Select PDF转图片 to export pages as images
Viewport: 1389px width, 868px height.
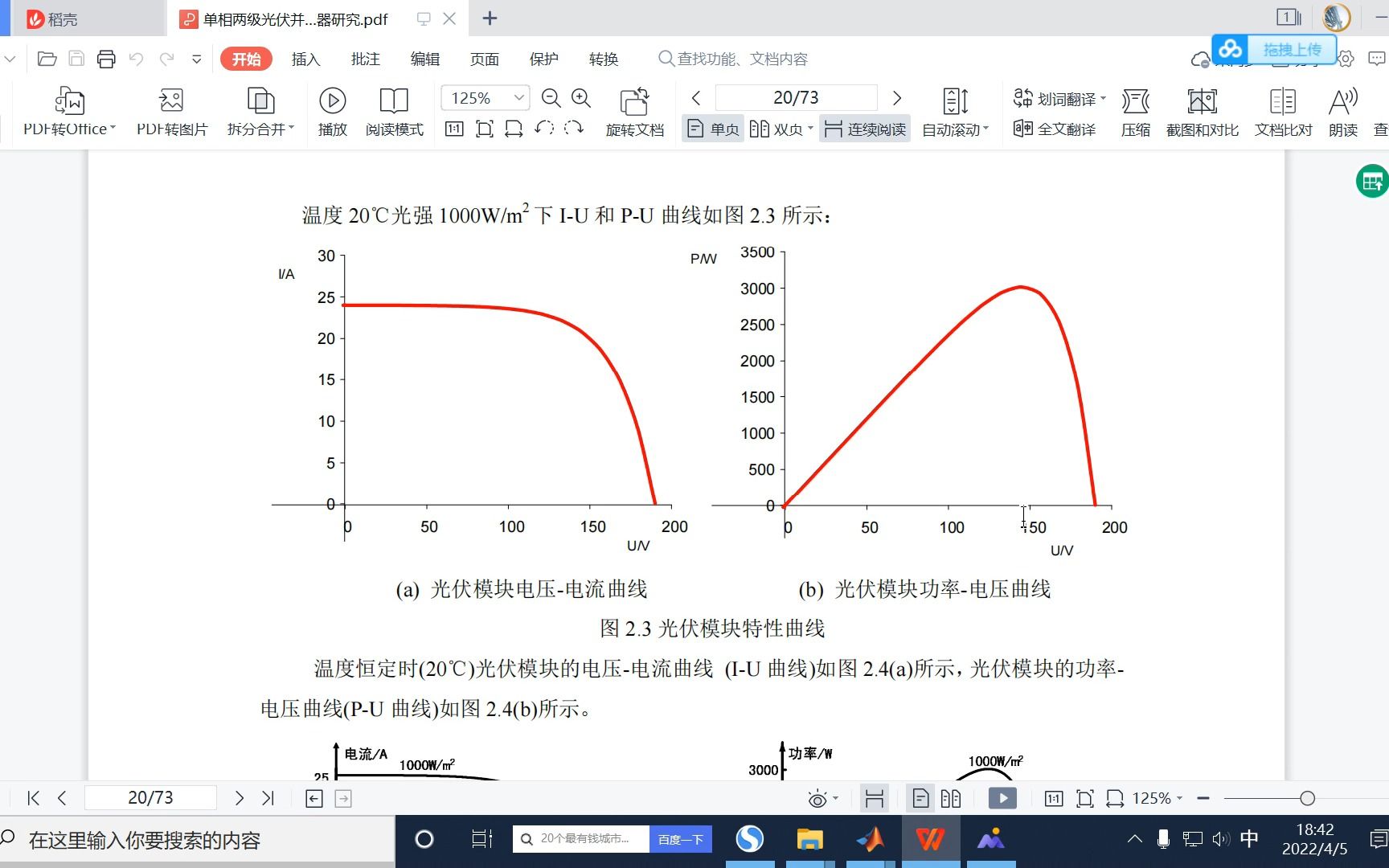(170, 111)
